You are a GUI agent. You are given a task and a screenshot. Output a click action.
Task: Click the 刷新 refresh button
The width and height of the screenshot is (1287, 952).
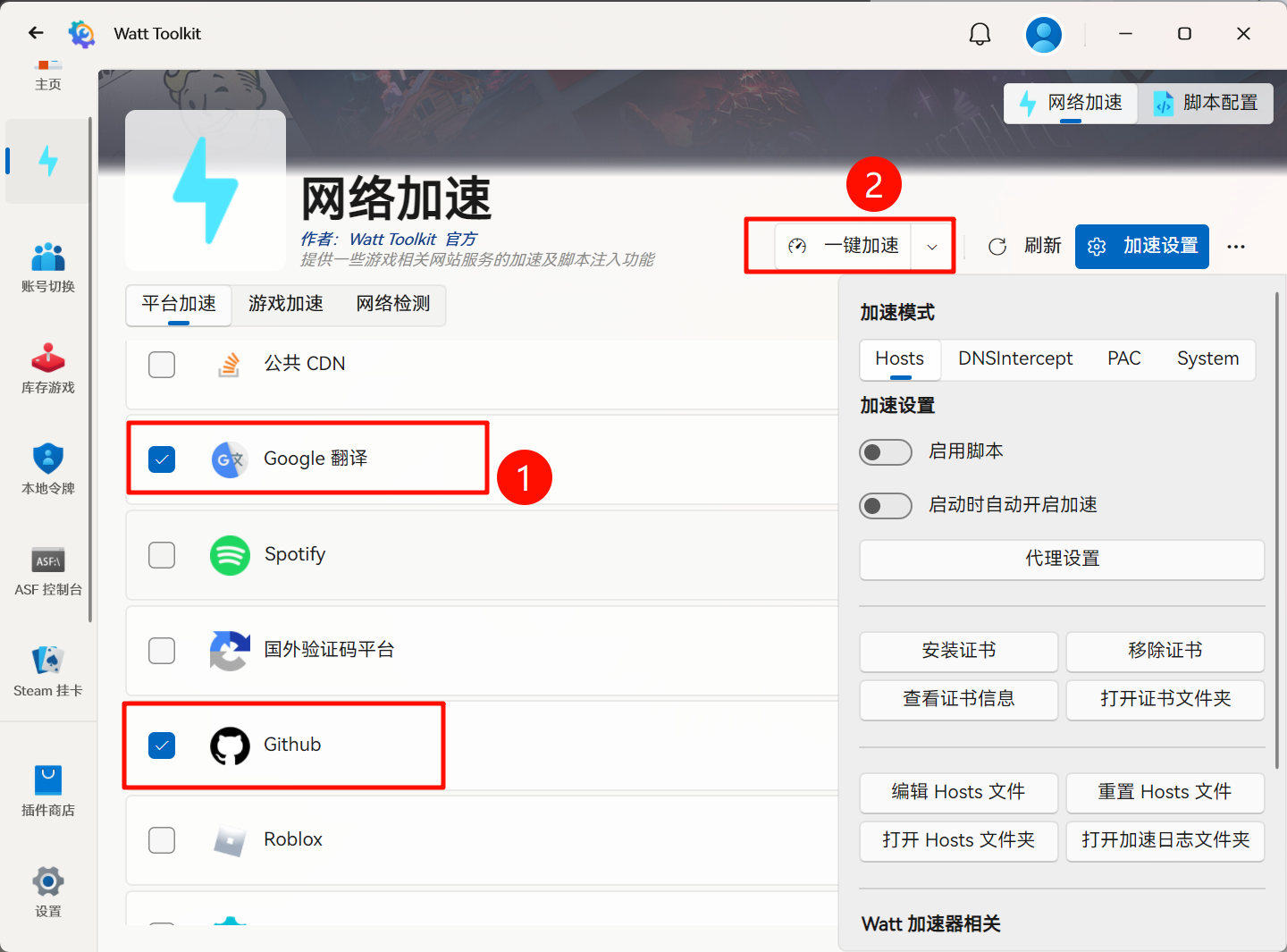point(1025,246)
